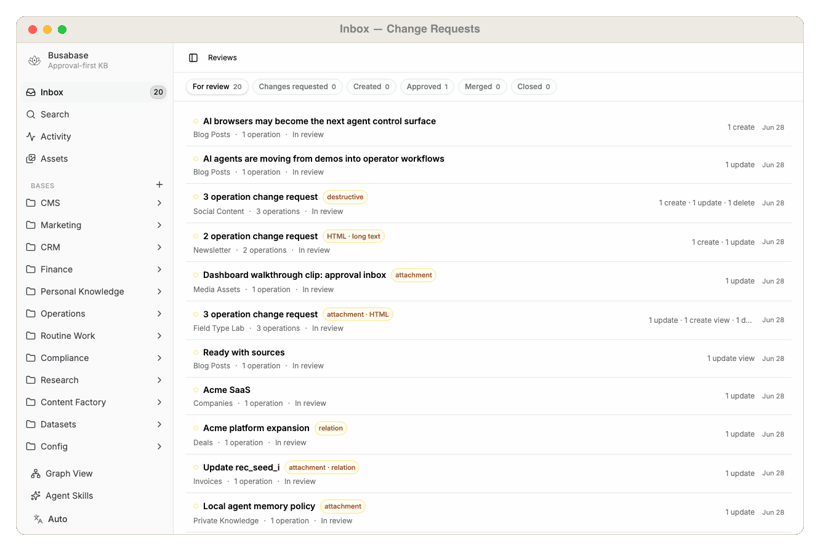
Task: Switch to the Closed tab
Action: [x=533, y=87]
